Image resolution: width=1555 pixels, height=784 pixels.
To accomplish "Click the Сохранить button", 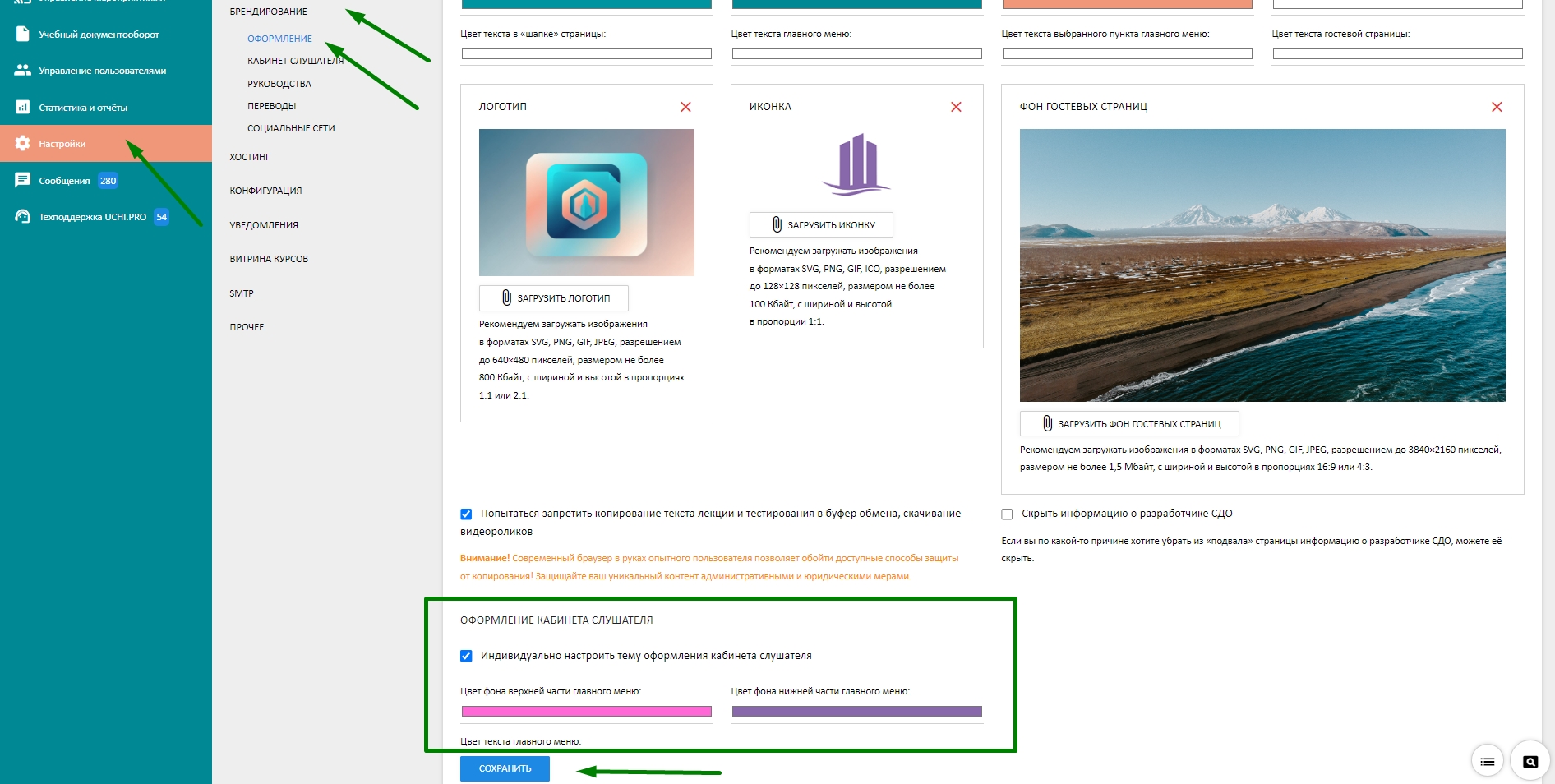I will point(505,768).
